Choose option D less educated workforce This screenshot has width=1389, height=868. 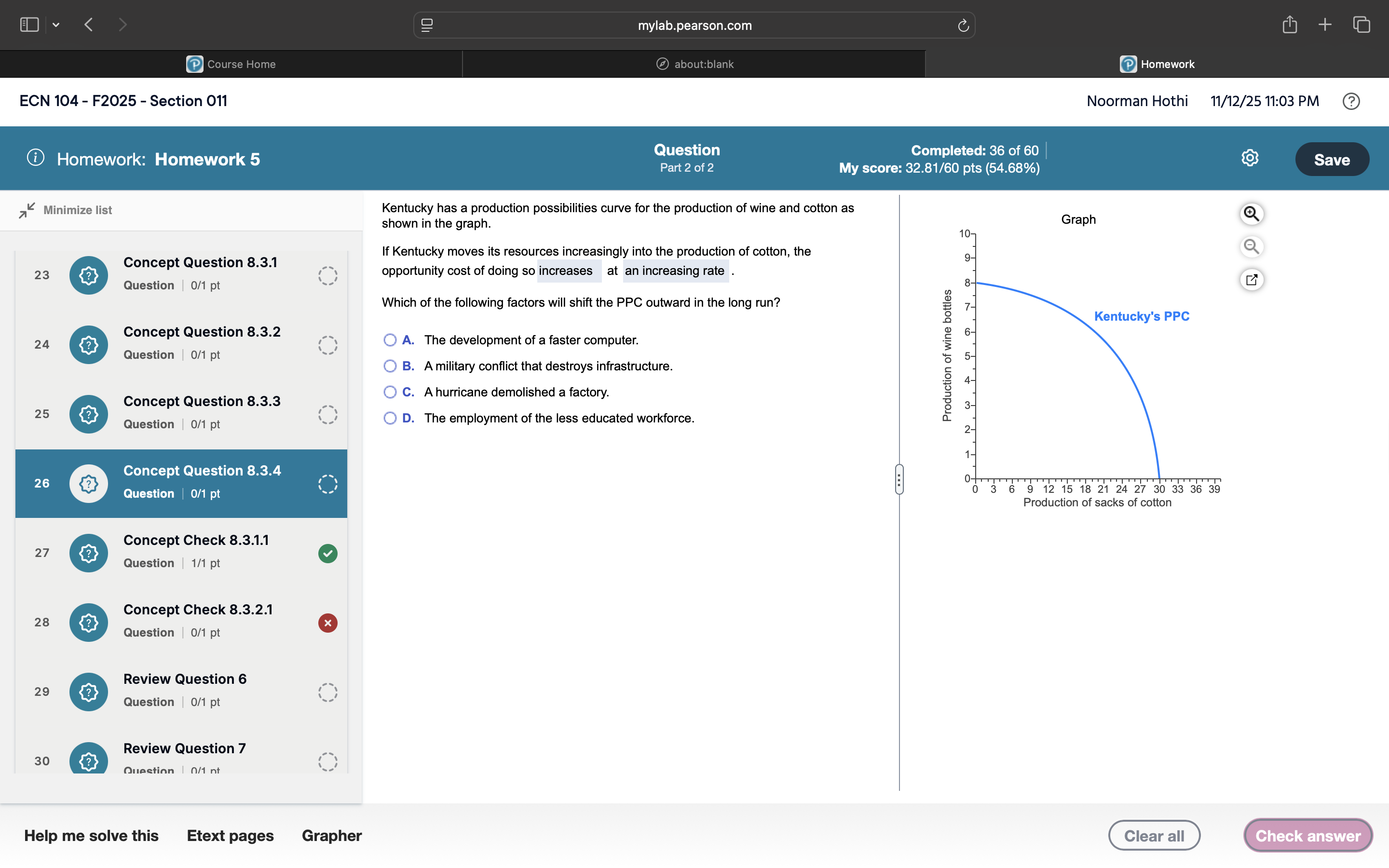coord(390,419)
